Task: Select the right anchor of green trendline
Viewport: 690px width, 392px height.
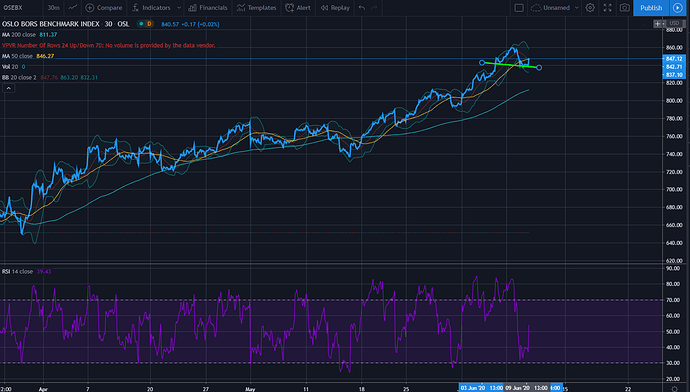Action: point(539,67)
